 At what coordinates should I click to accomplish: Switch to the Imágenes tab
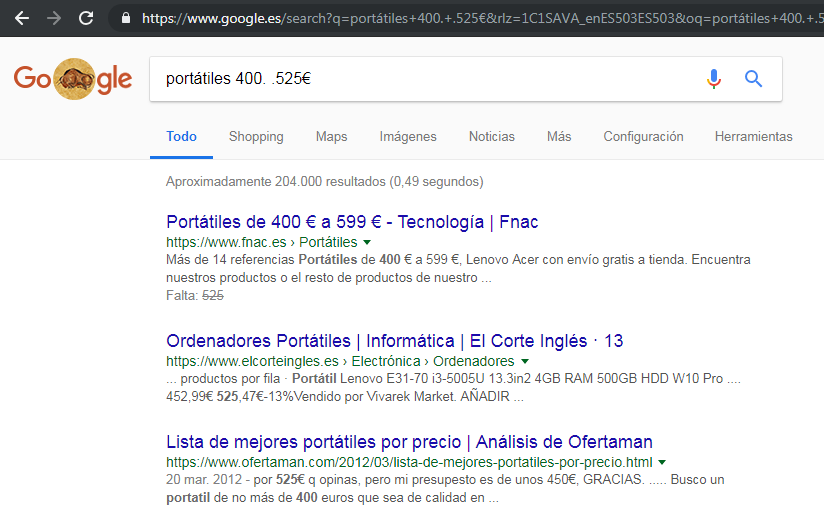[x=408, y=137]
